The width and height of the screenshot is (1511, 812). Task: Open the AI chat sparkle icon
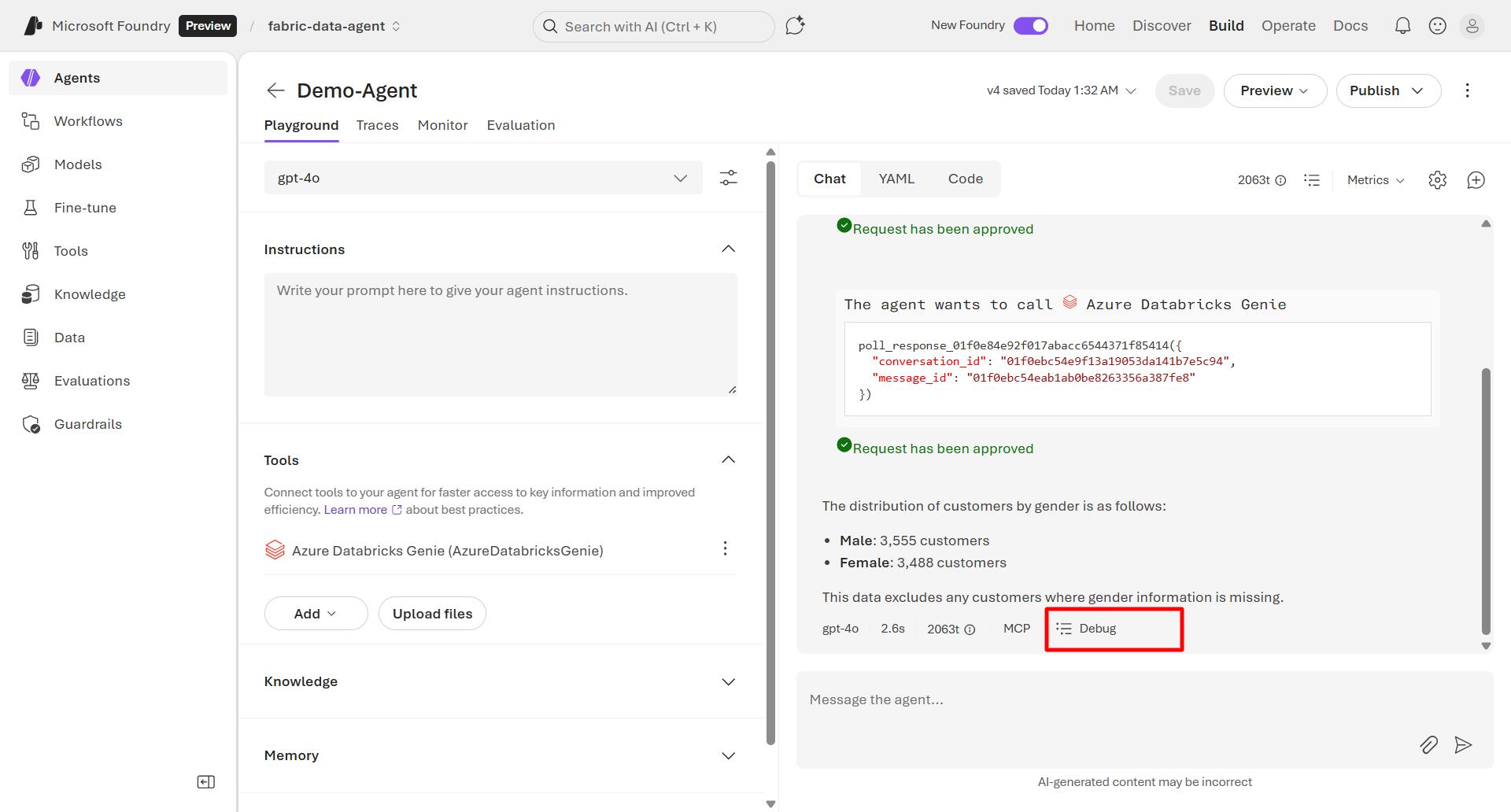[795, 26]
